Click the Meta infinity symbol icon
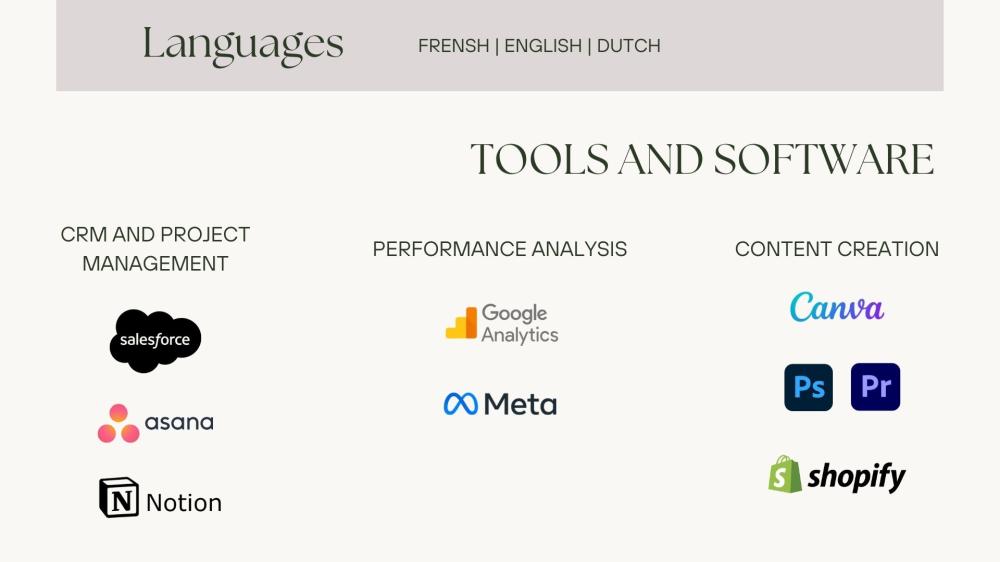Image resolution: width=1000 pixels, height=562 pixels. [x=460, y=404]
